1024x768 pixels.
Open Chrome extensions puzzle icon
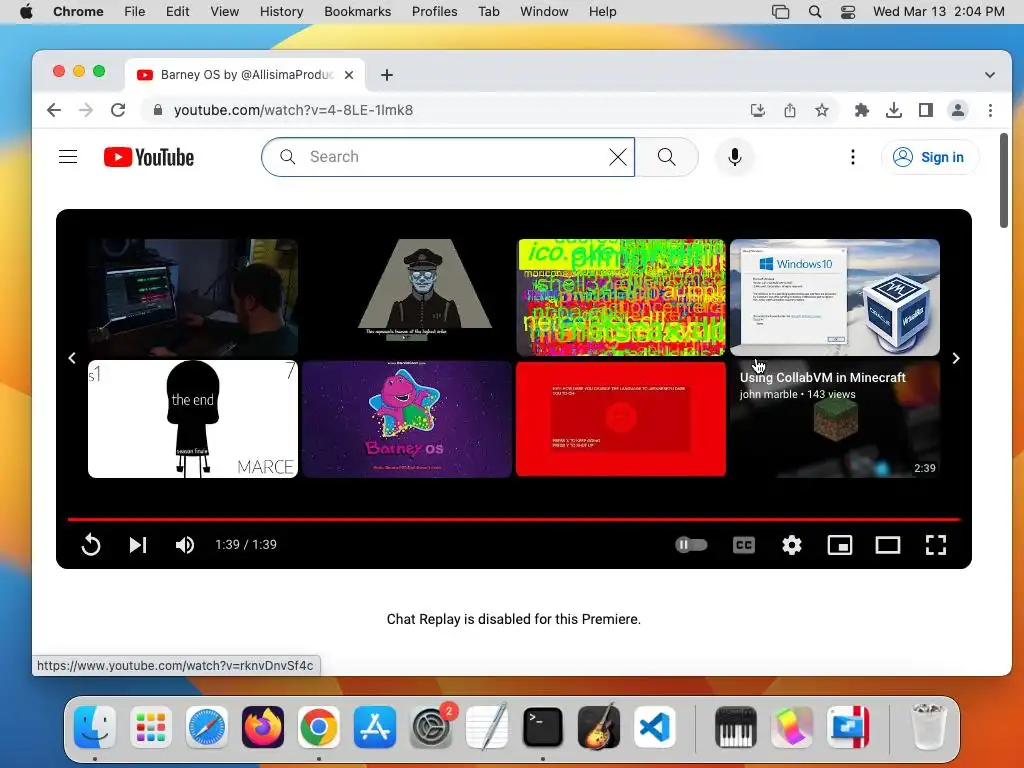point(861,110)
